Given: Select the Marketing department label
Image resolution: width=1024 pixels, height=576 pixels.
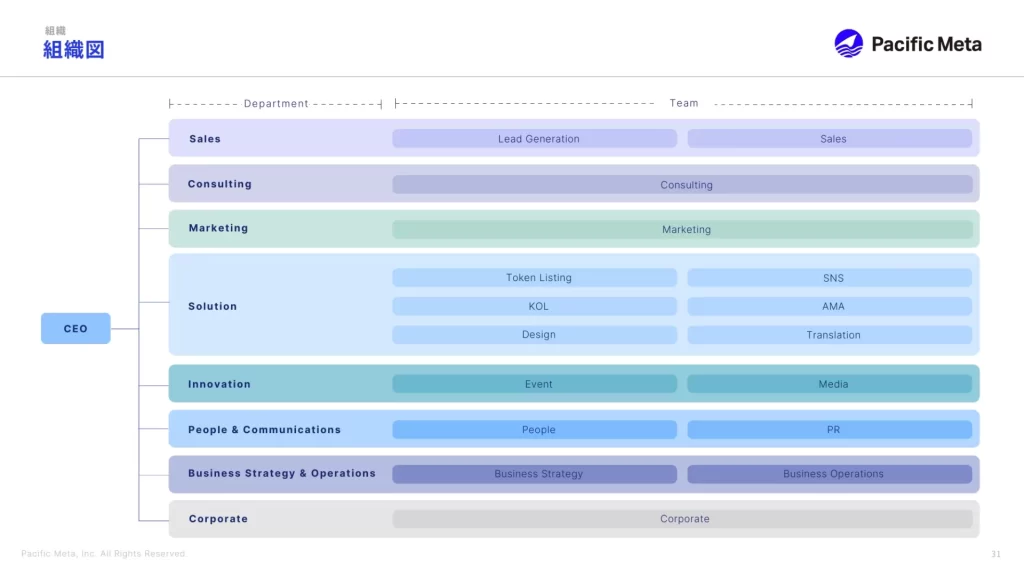Looking at the screenshot, I should (218, 228).
